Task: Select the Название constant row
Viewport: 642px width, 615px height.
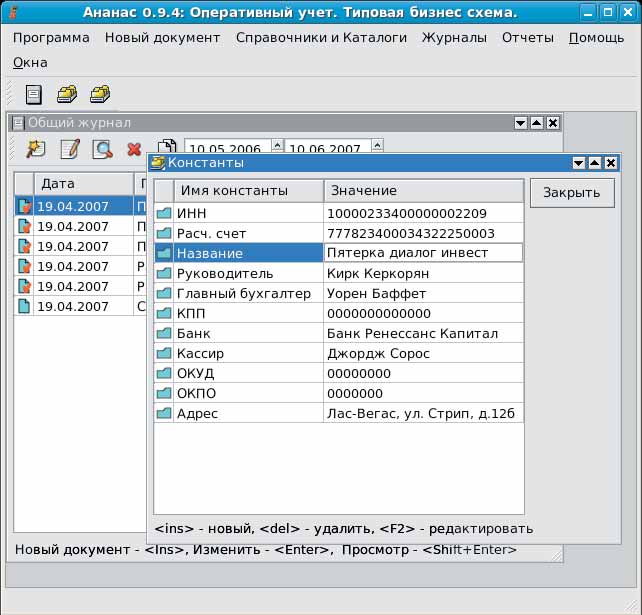Action: click(x=239, y=253)
